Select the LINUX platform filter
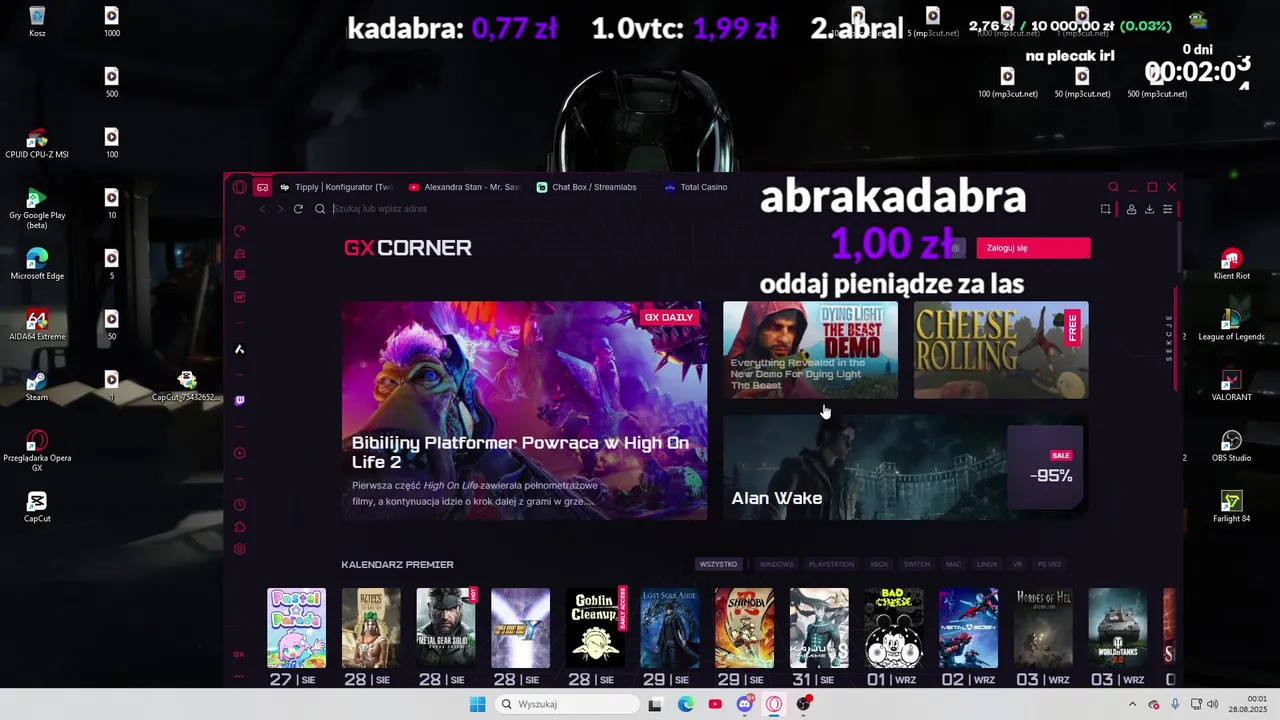 pyautogui.click(x=987, y=564)
